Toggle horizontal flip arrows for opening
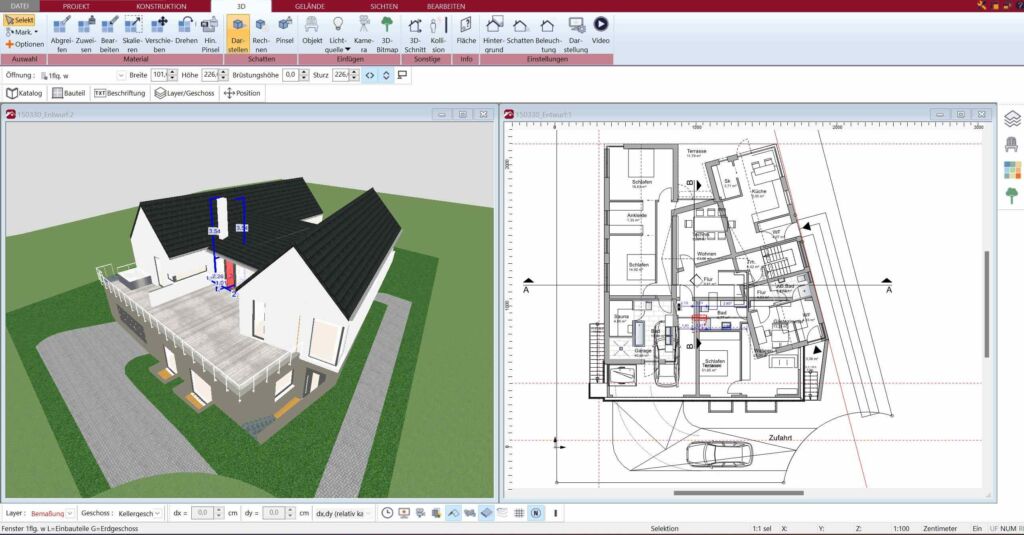Image resolution: width=1024 pixels, height=535 pixels. pyautogui.click(x=370, y=75)
